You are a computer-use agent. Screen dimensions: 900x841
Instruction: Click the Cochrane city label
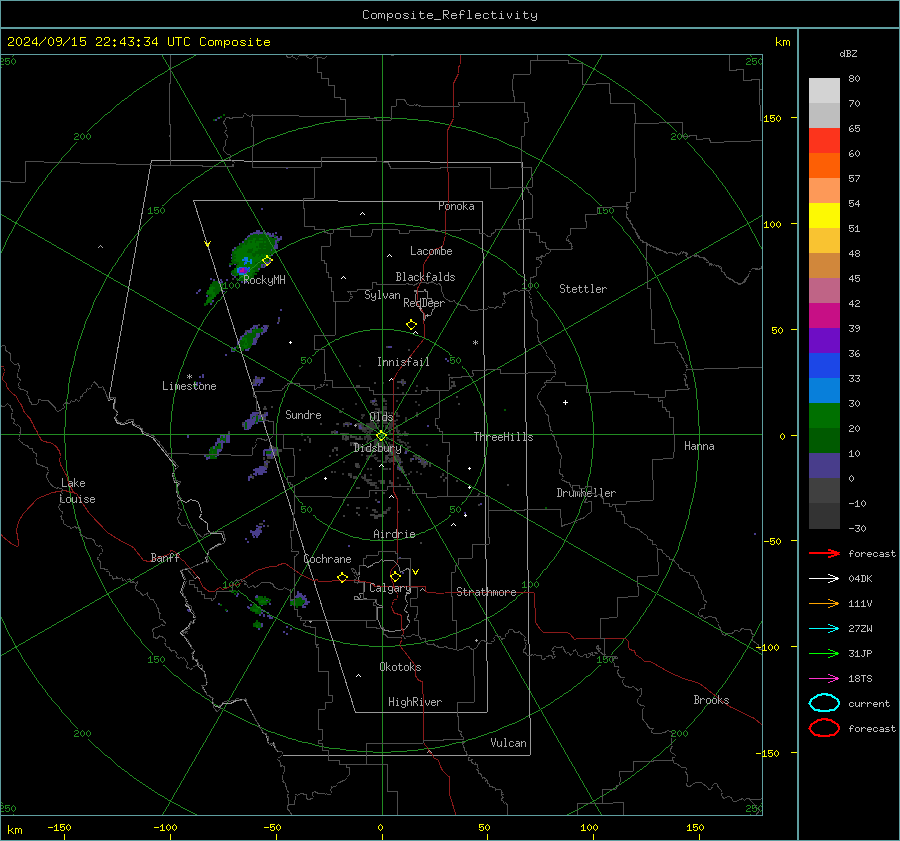327,559
